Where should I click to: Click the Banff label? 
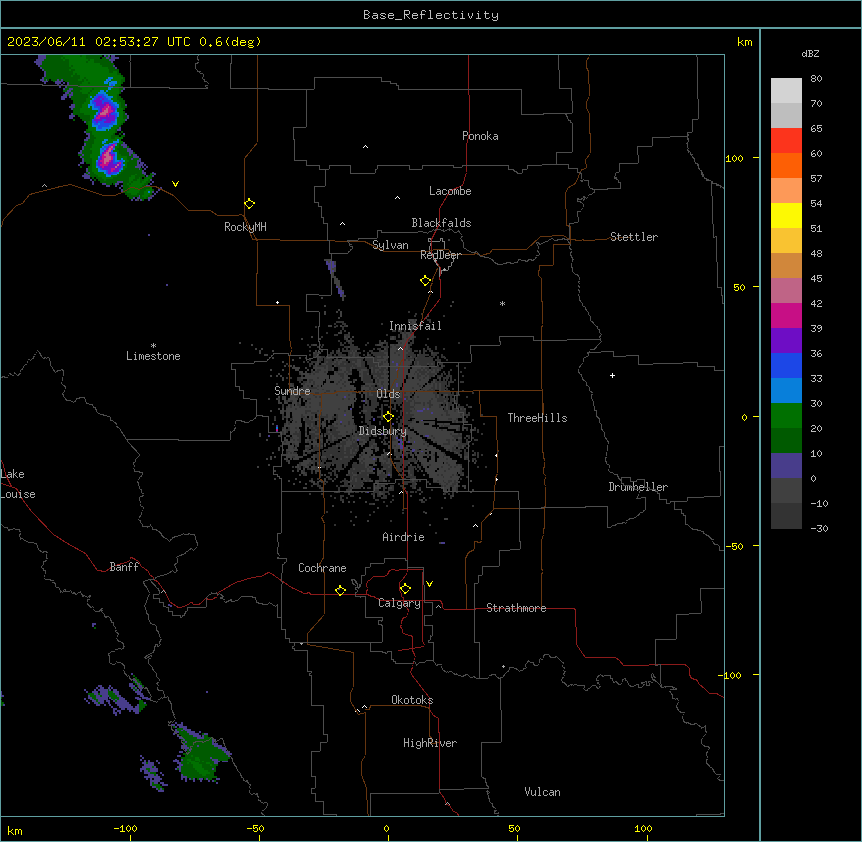[124, 567]
